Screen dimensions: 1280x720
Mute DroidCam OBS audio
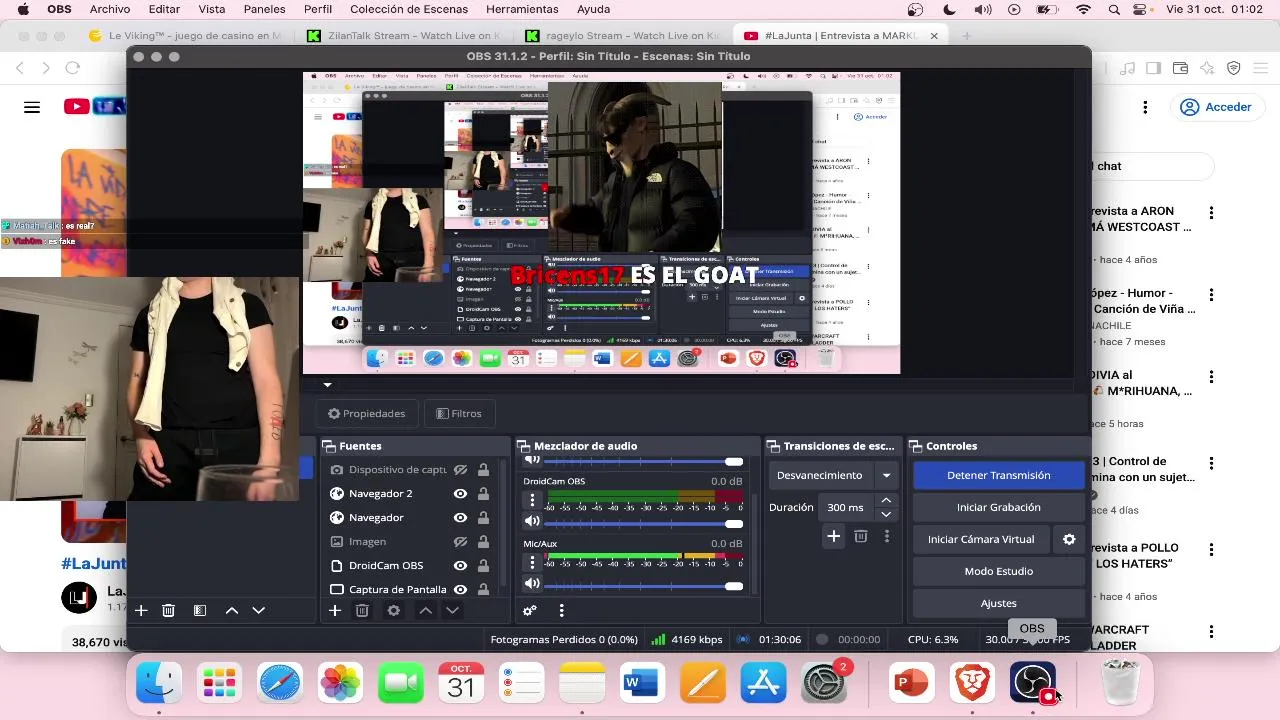532,521
